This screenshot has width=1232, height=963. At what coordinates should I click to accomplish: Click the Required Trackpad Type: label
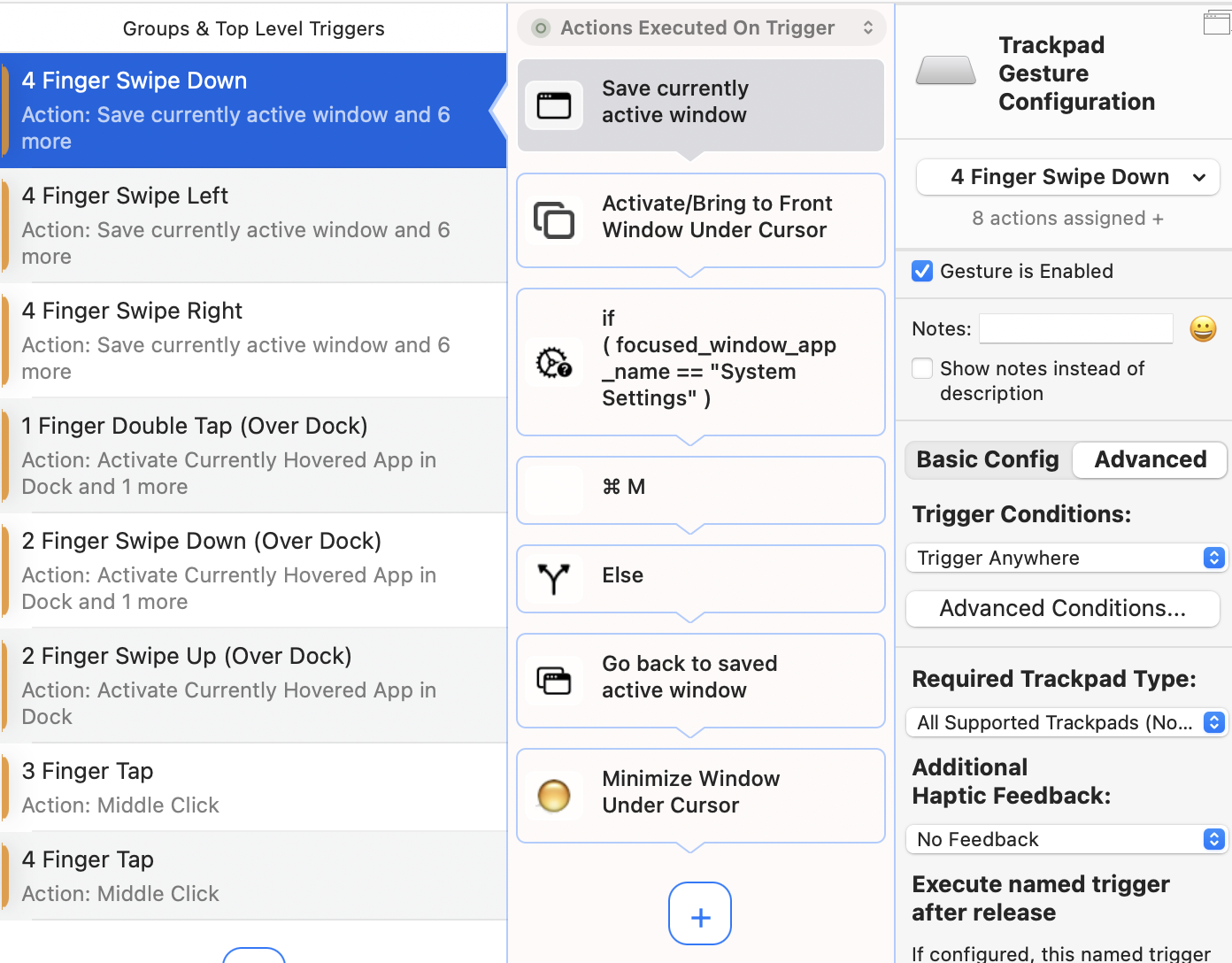point(1054,679)
